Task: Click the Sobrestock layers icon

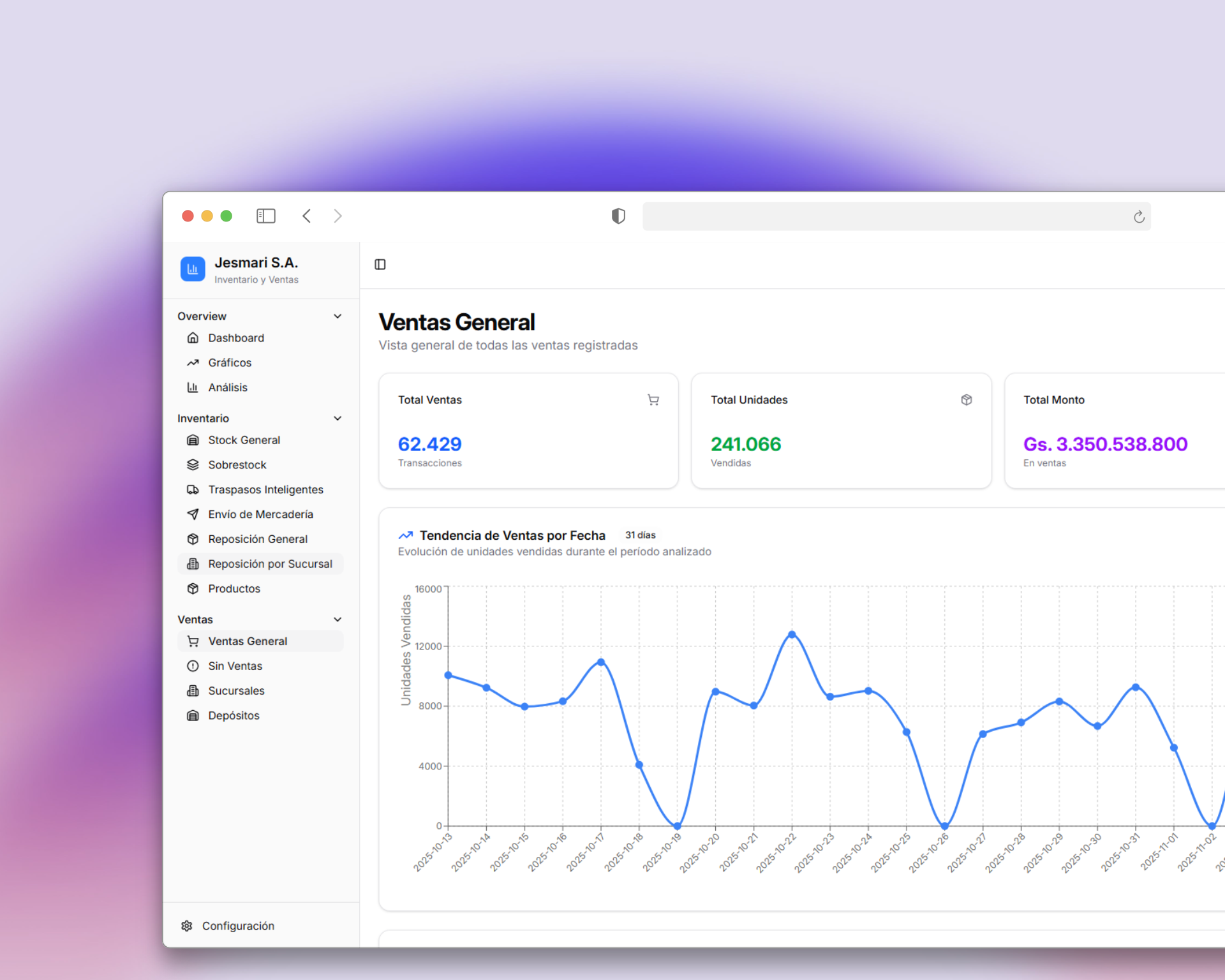Action: click(193, 465)
